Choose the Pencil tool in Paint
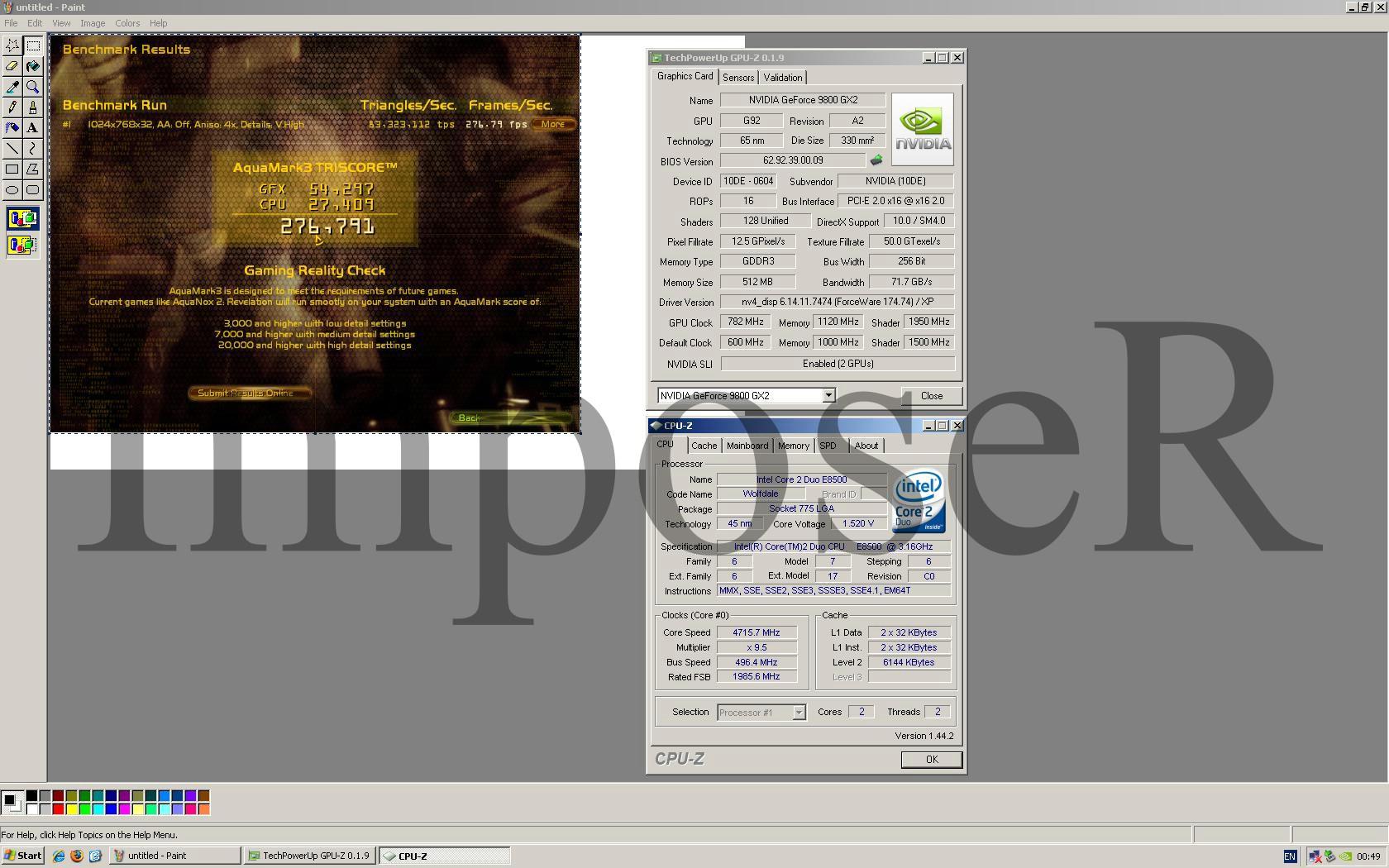Viewport: 1389px width, 868px height. (x=12, y=107)
